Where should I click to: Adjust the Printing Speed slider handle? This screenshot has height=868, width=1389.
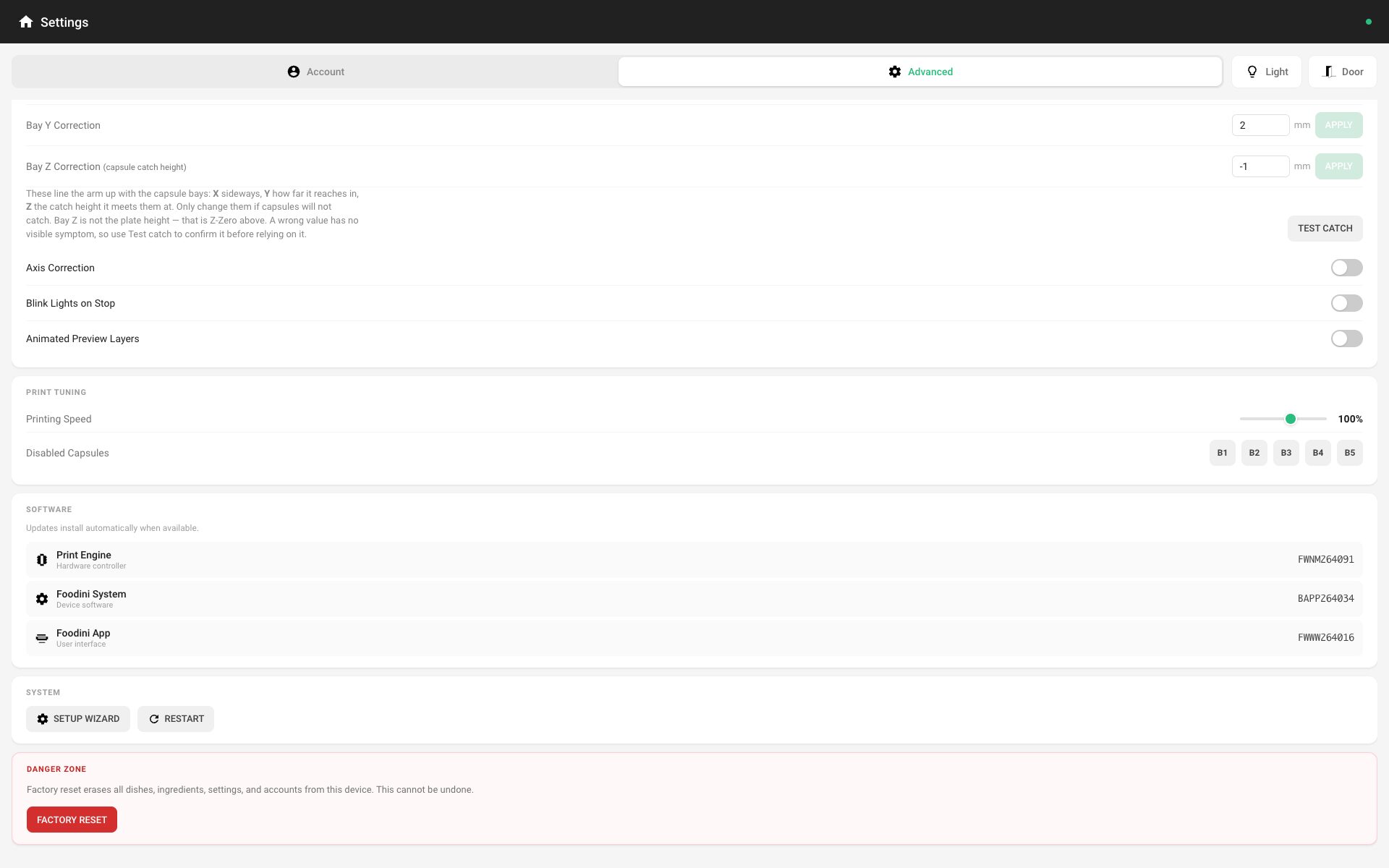point(1290,419)
